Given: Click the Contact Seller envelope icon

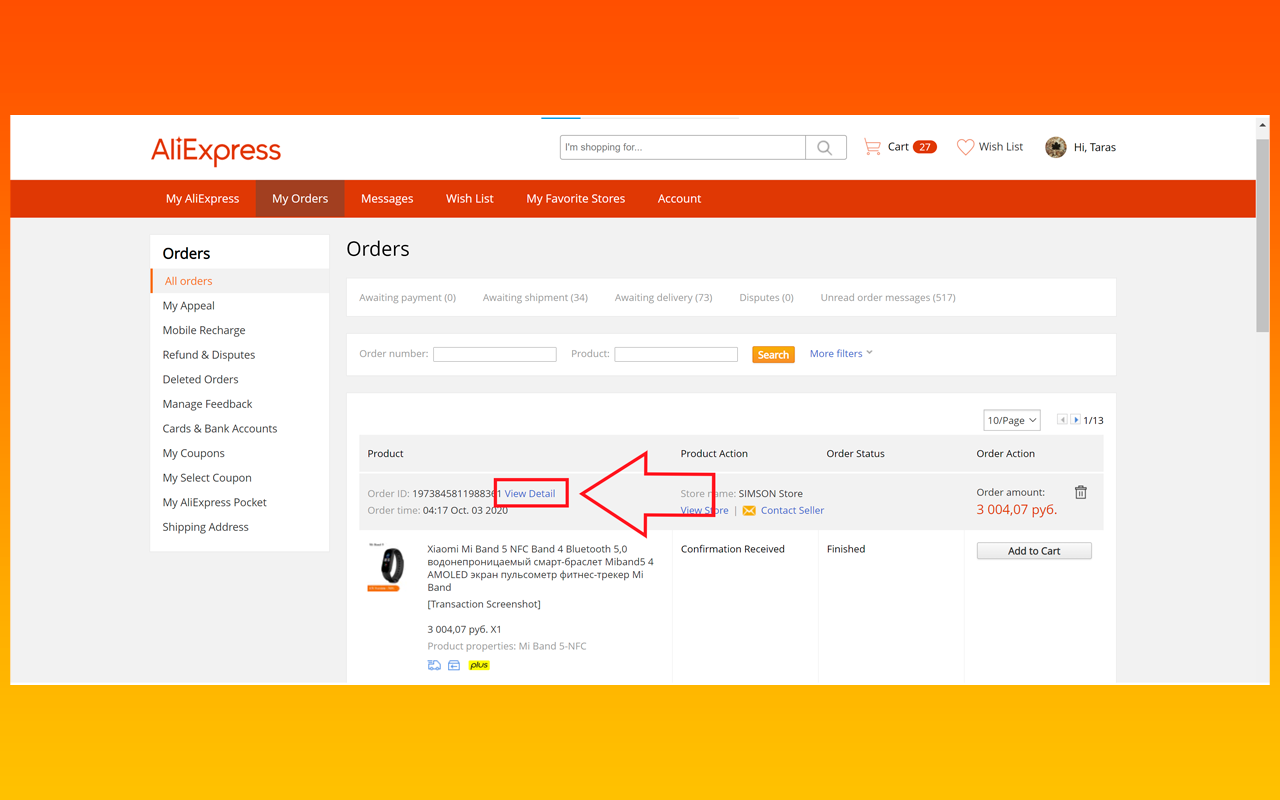Looking at the screenshot, I should (x=749, y=510).
